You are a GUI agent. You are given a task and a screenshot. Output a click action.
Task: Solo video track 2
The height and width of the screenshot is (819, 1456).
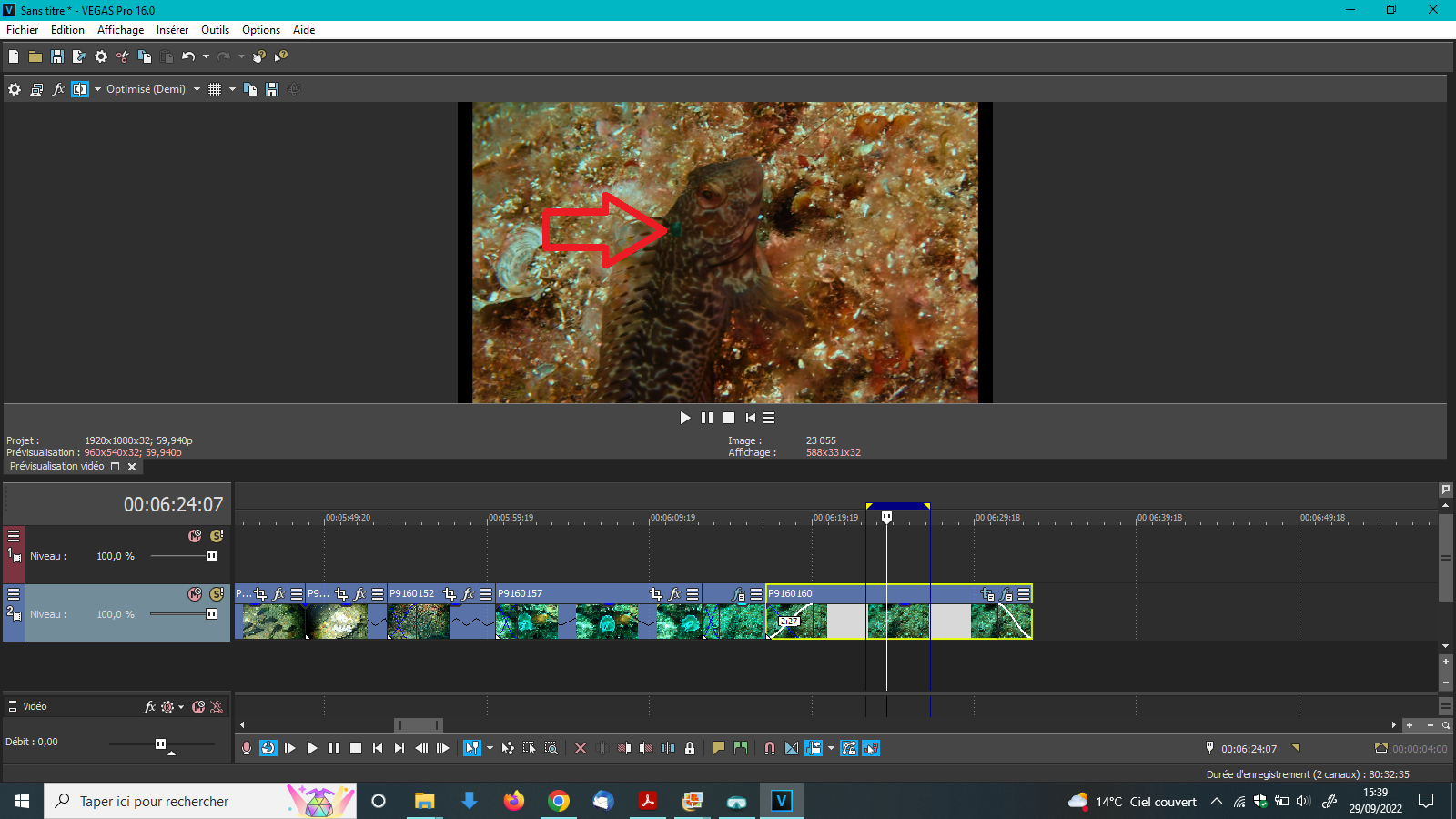(217, 594)
